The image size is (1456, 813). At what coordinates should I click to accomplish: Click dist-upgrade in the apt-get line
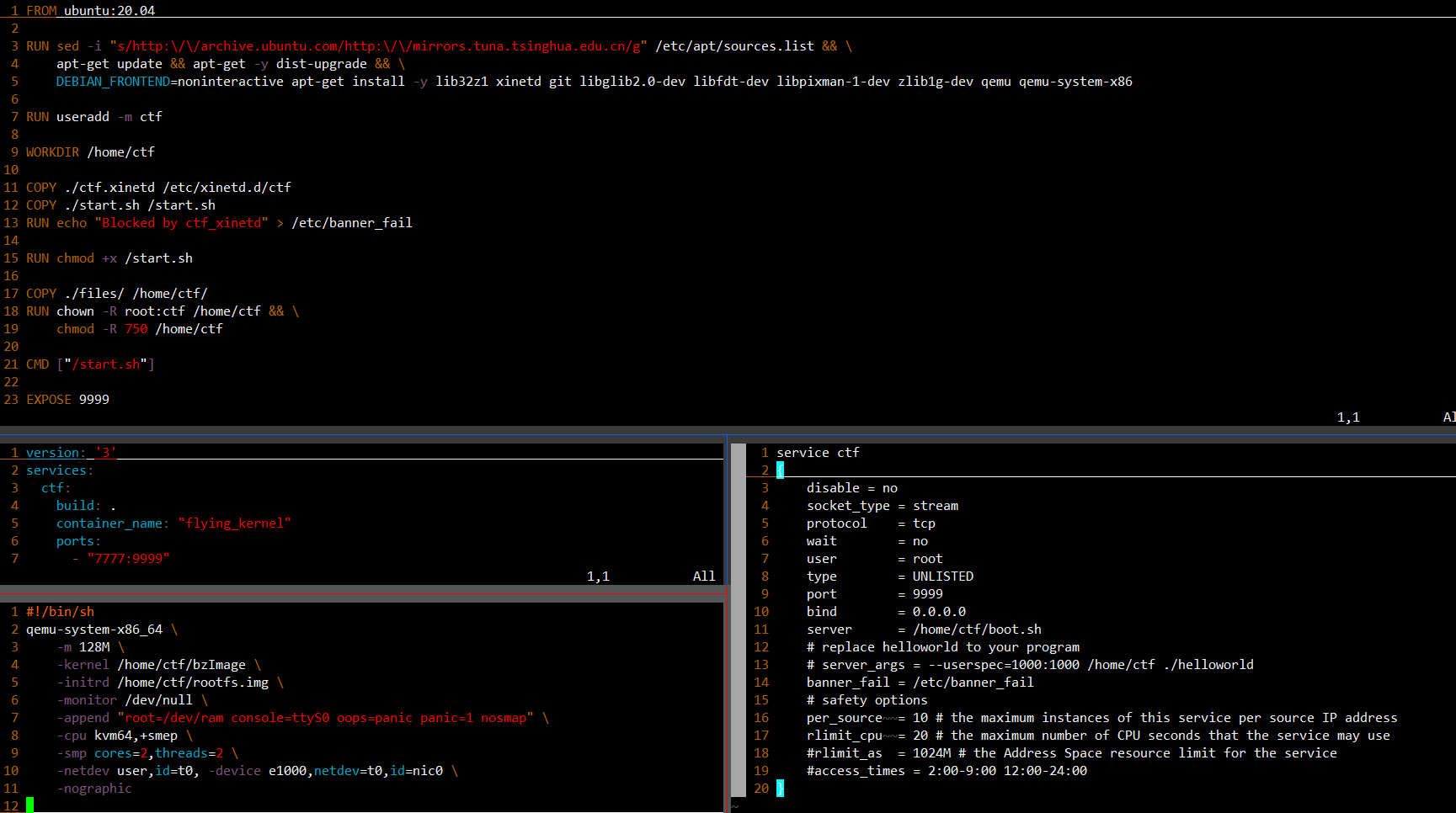tap(322, 64)
